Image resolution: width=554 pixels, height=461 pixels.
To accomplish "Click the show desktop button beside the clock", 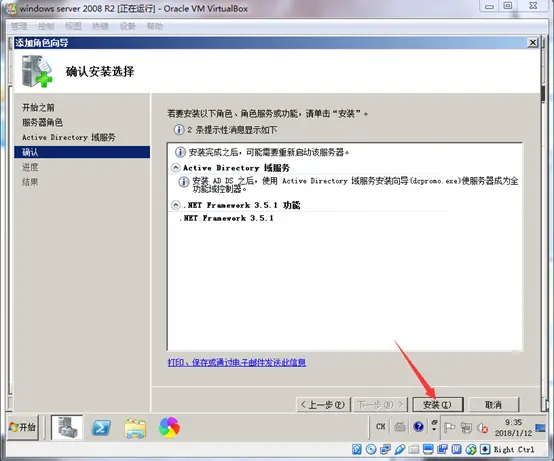I will [x=540, y=428].
